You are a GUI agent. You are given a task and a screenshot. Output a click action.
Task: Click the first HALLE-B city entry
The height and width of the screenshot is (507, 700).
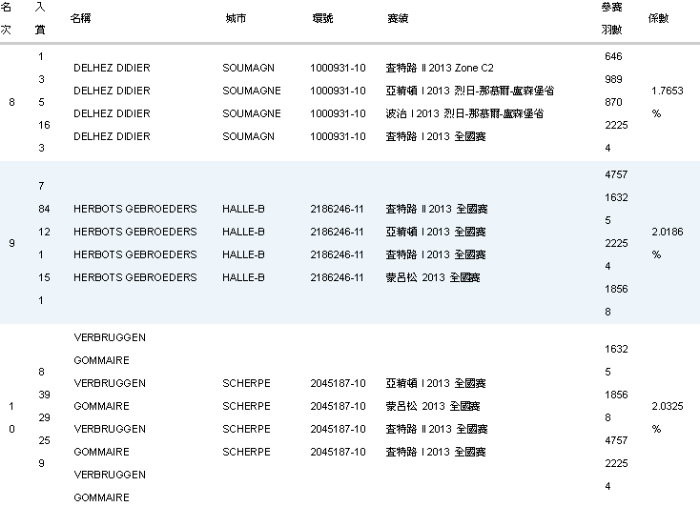tap(243, 209)
